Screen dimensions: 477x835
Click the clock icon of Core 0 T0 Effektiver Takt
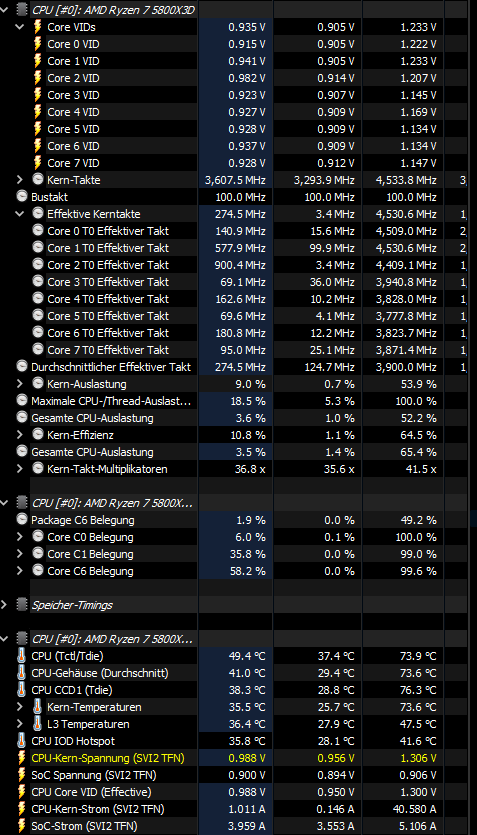pyautogui.click(x=37, y=231)
